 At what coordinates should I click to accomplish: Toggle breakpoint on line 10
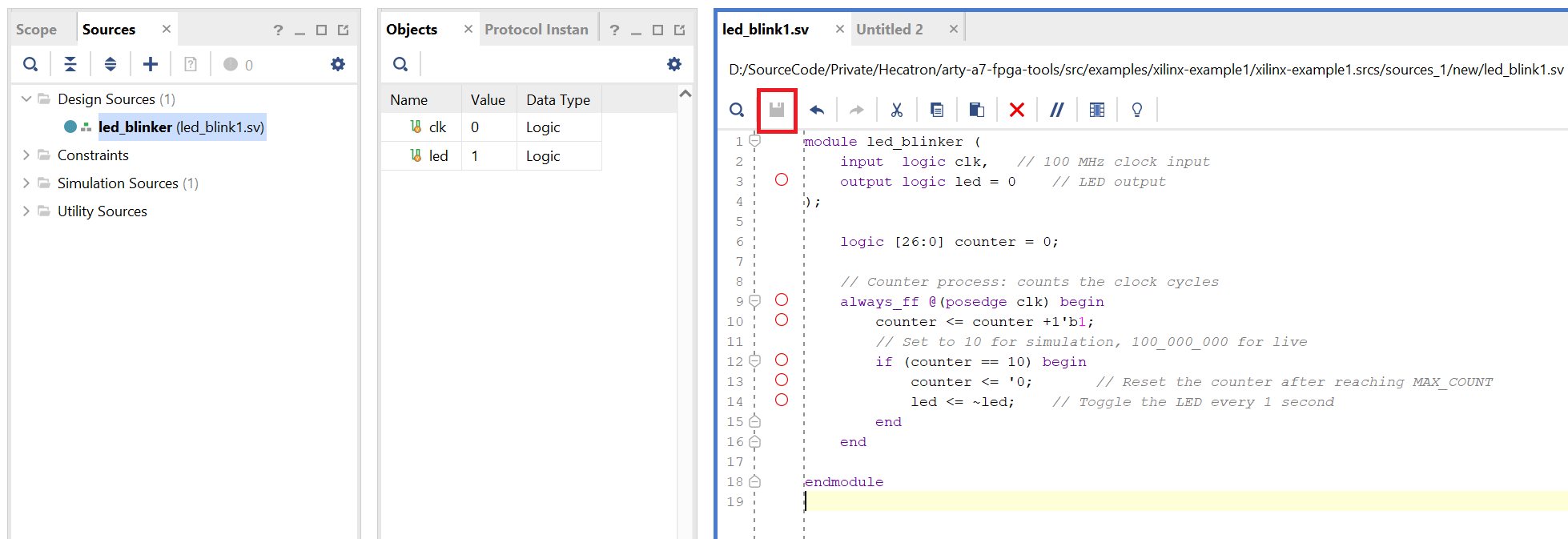pos(782,320)
